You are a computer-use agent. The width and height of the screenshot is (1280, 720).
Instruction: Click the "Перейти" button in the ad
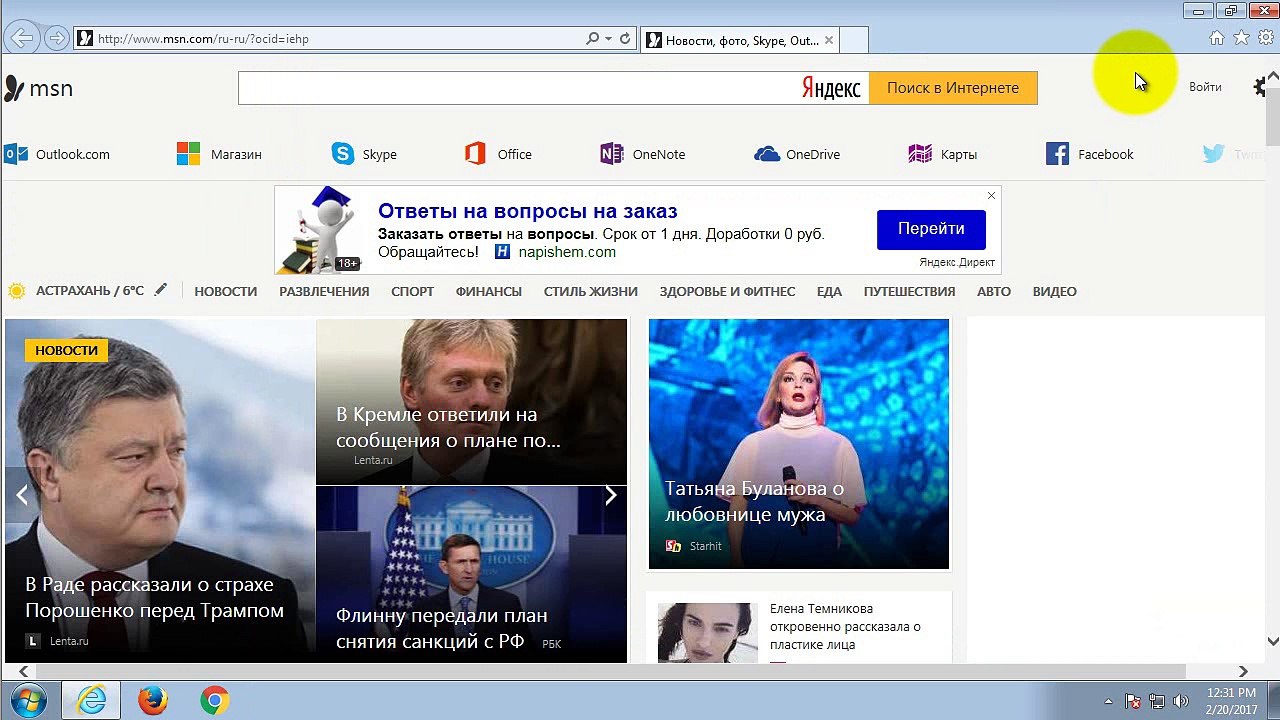[931, 229]
